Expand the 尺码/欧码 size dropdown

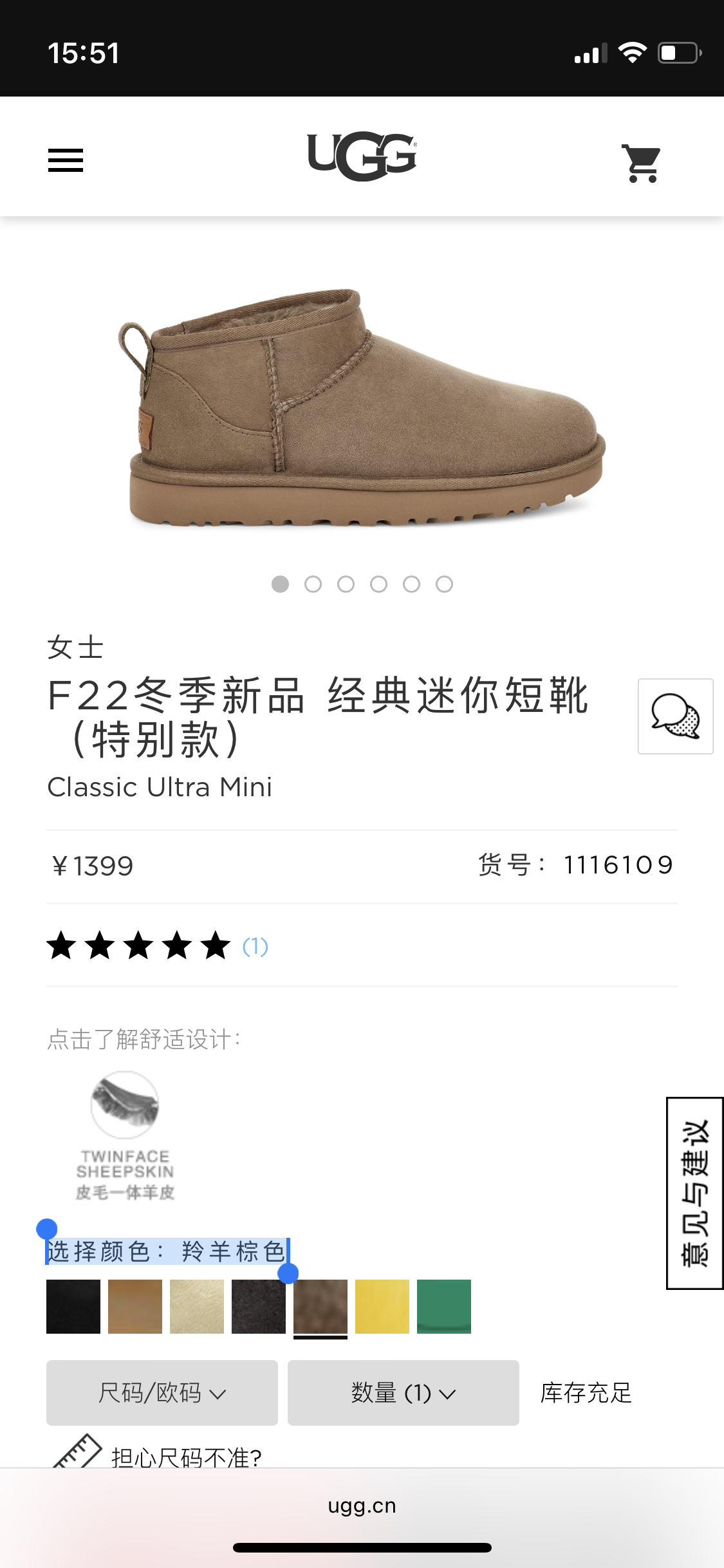point(162,1393)
